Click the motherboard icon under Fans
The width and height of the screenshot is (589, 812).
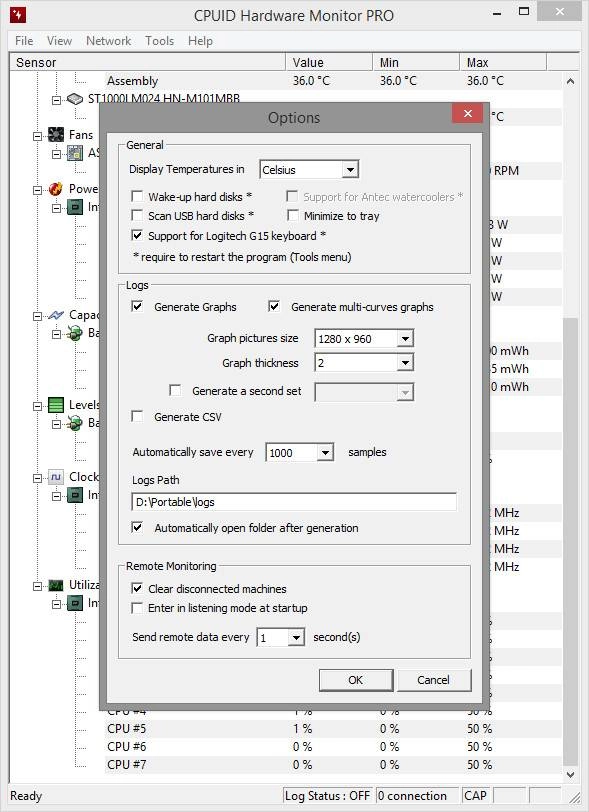pos(75,153)
